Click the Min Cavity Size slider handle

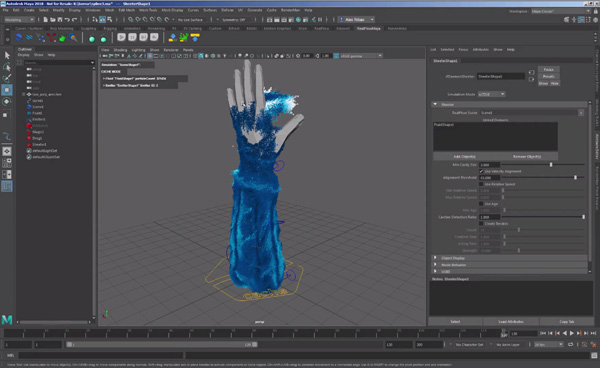[x=551, y=164]
